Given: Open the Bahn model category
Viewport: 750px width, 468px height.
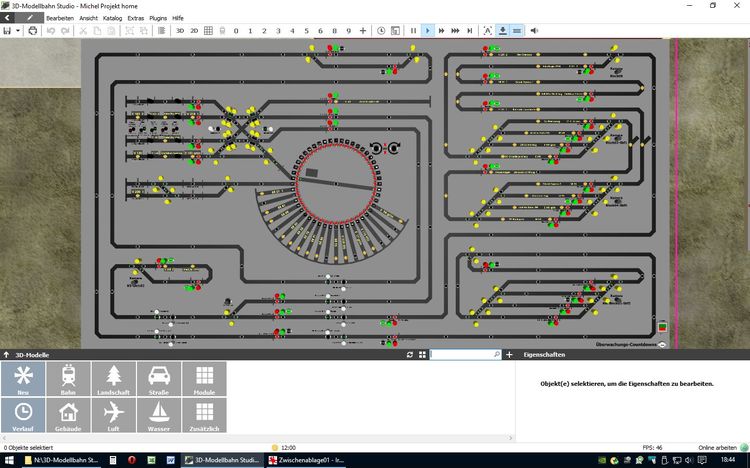Looking at the screenshot, I should click(x=68, y=379).
